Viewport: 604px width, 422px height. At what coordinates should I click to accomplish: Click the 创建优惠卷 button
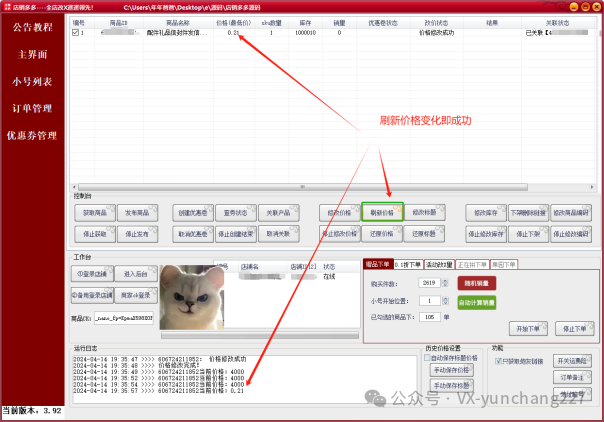[x=193, y=213]
